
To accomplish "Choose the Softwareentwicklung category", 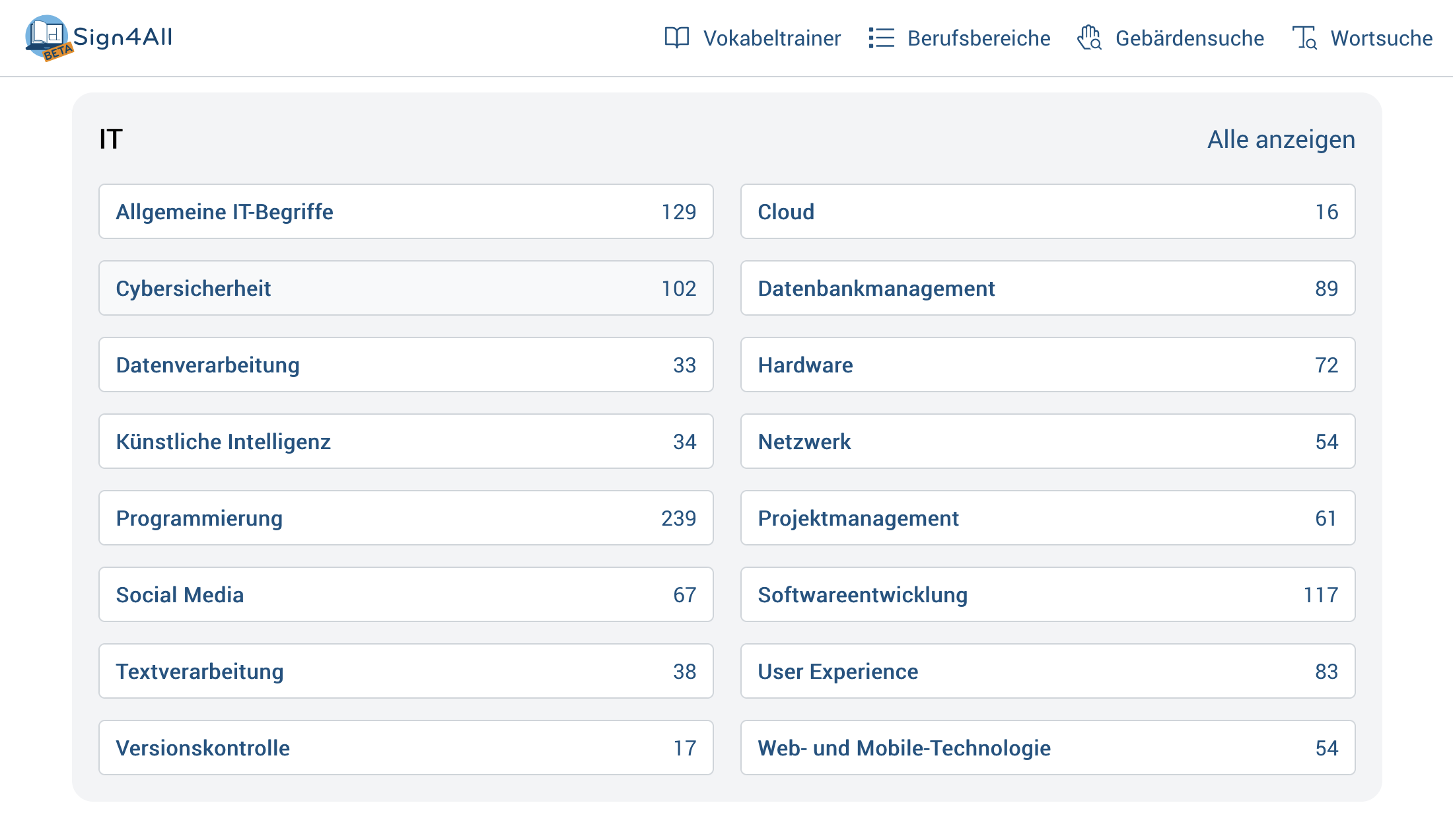I will (x=1048, y=594).
